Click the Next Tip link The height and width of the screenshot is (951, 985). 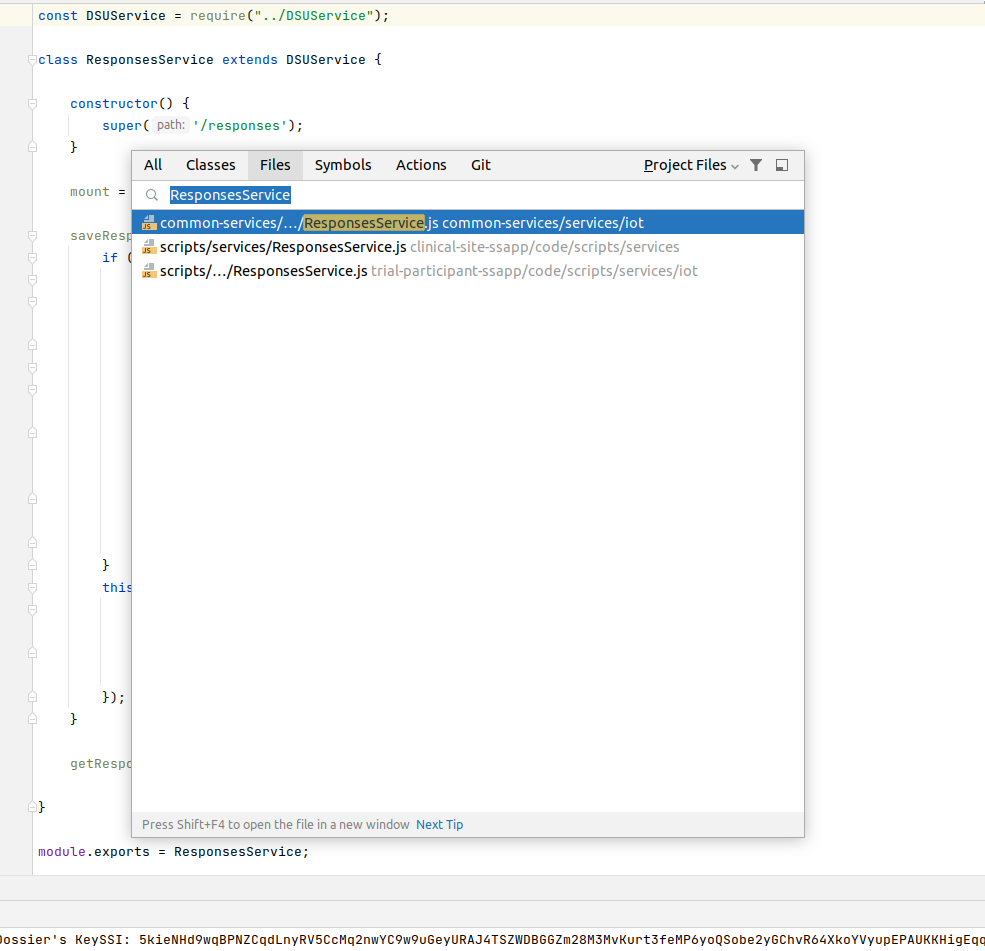[439, 824]
